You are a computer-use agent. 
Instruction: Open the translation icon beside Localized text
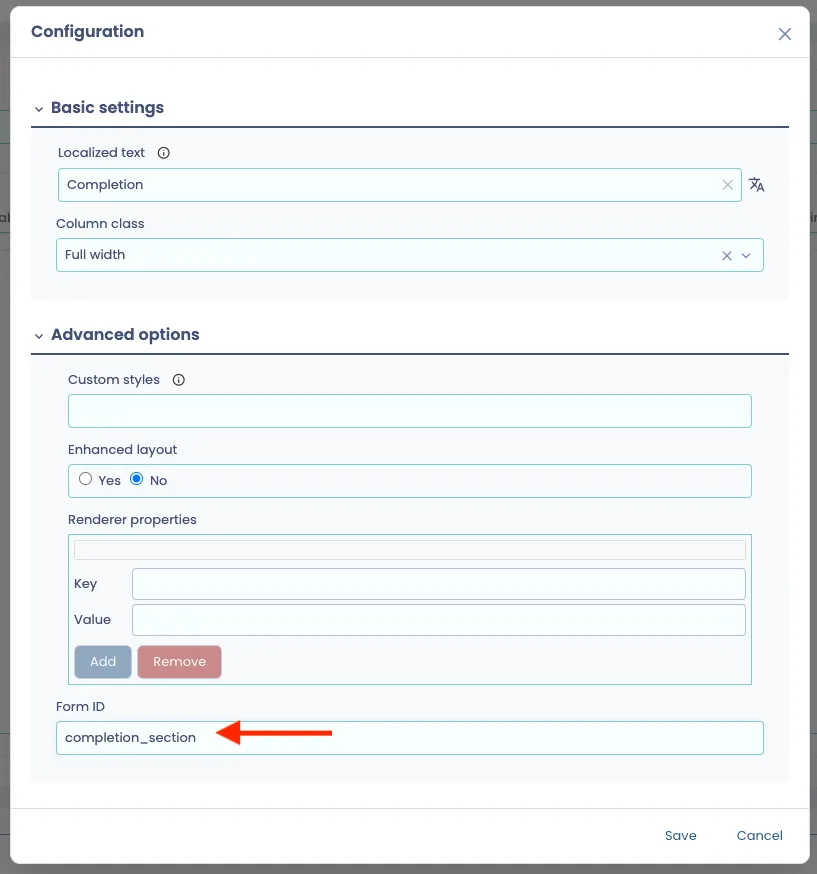point(756,184)
